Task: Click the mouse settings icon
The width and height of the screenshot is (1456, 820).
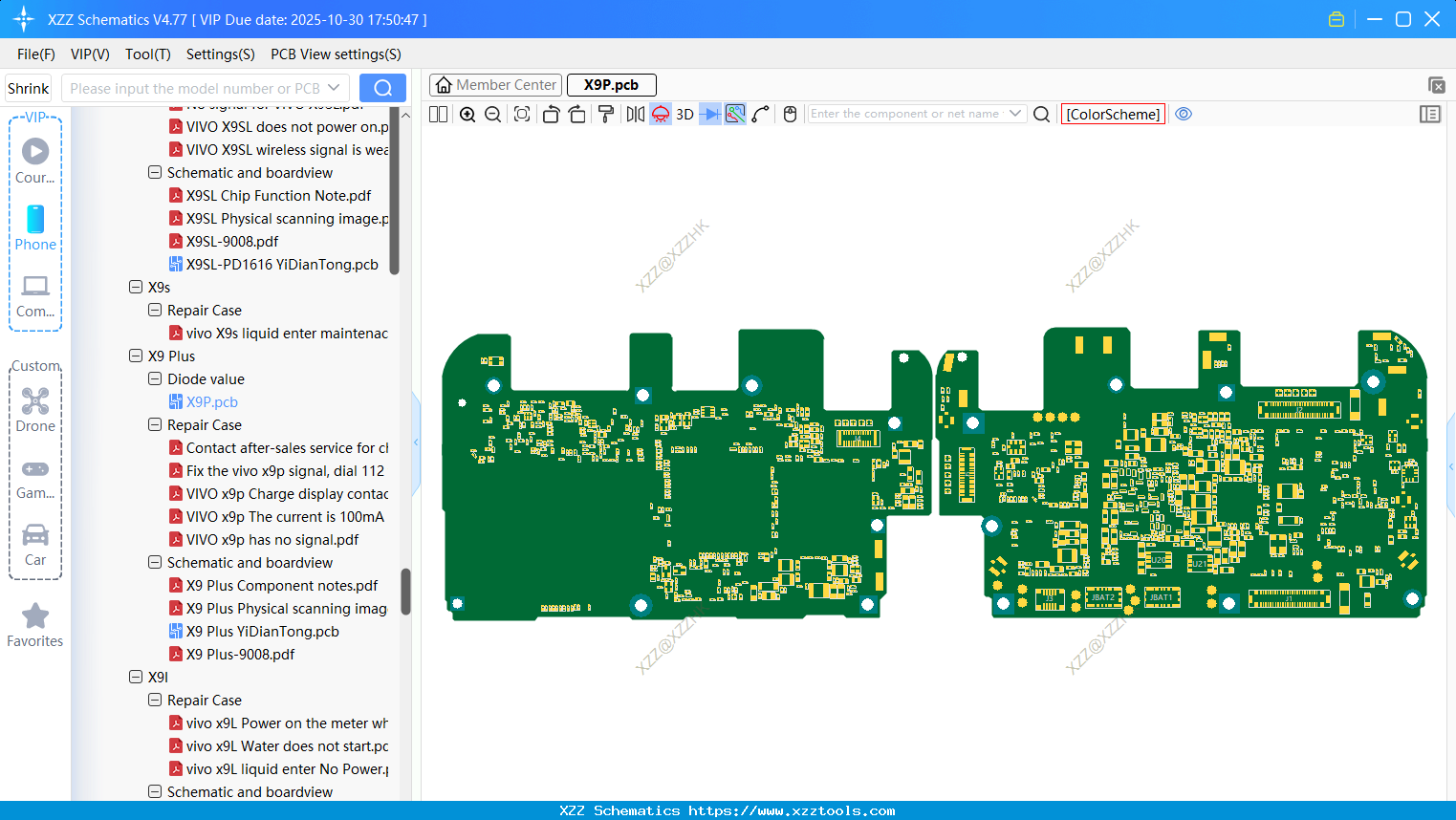Action: (790, 114)
